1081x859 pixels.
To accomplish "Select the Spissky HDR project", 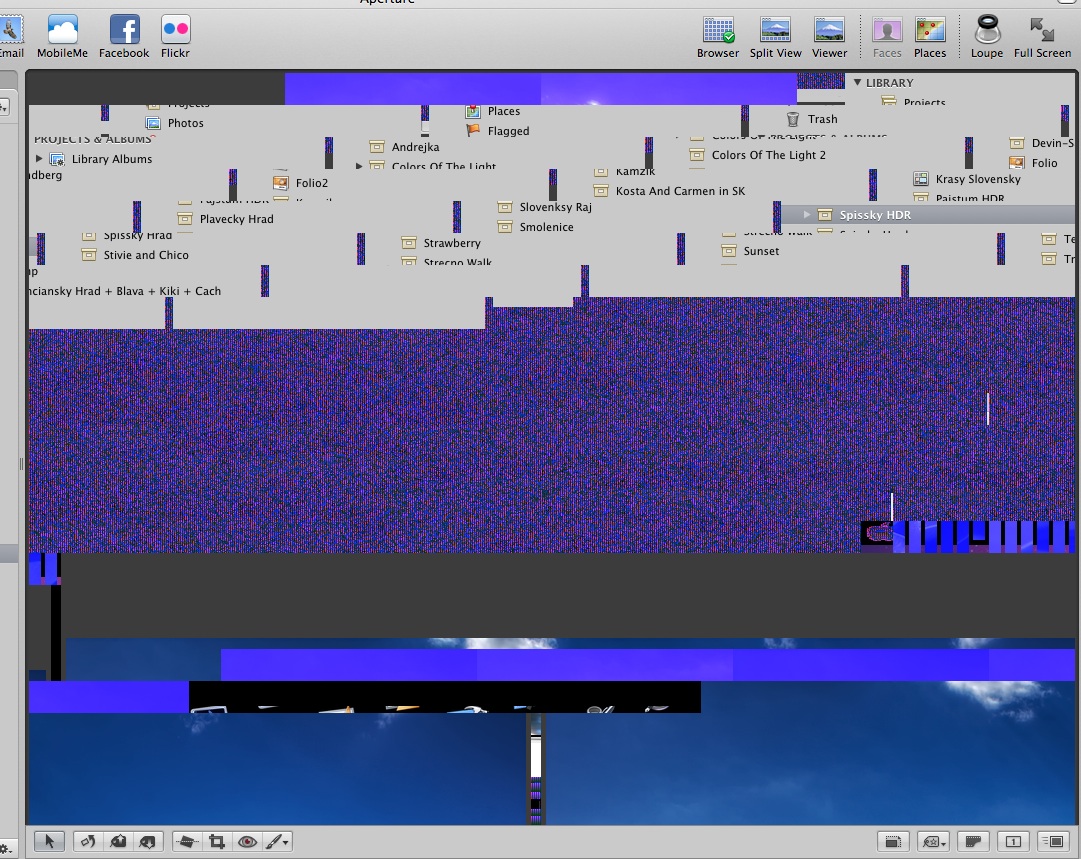I will tap(927, 214).
